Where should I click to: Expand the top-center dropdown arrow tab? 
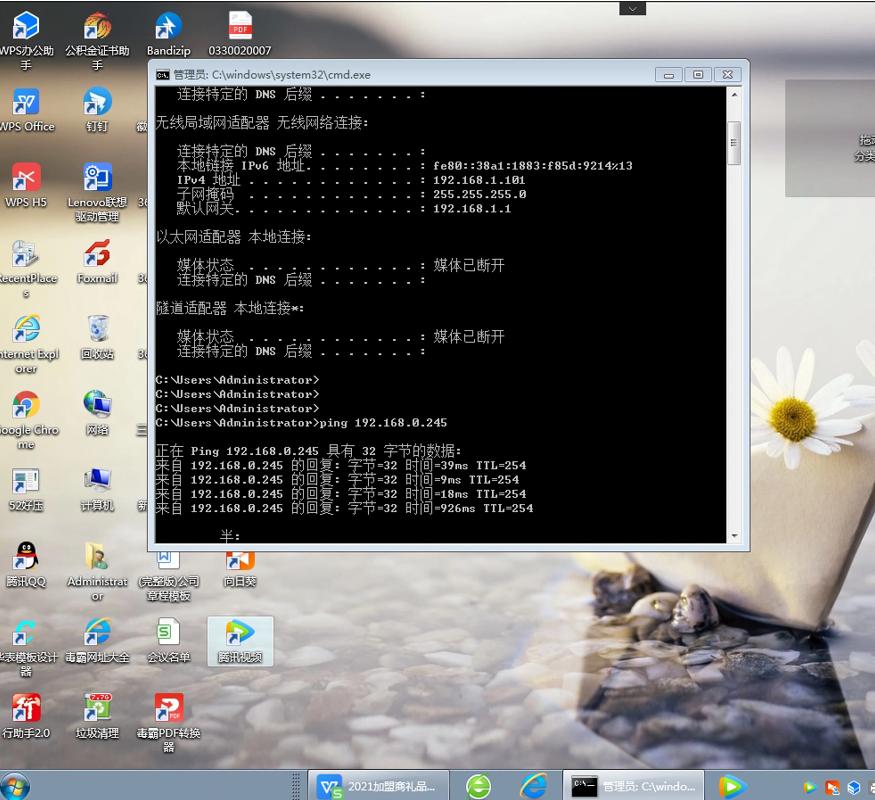632,8
